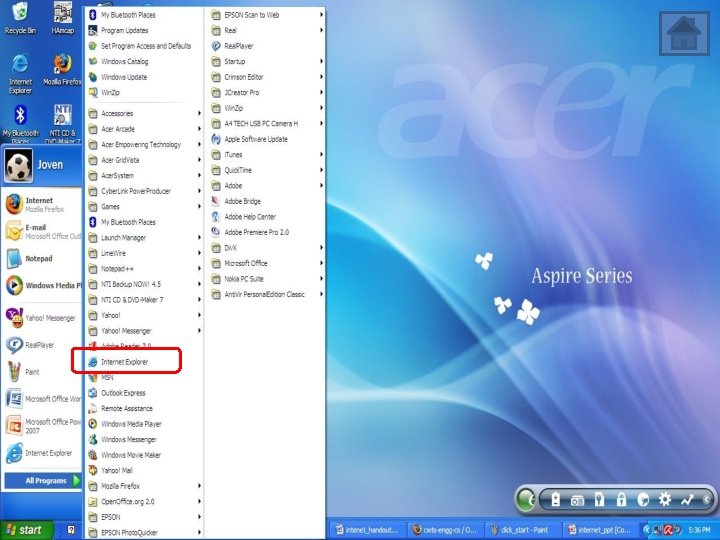Click the All Programs button
The image size is (720, 540).
coord(42,481)
